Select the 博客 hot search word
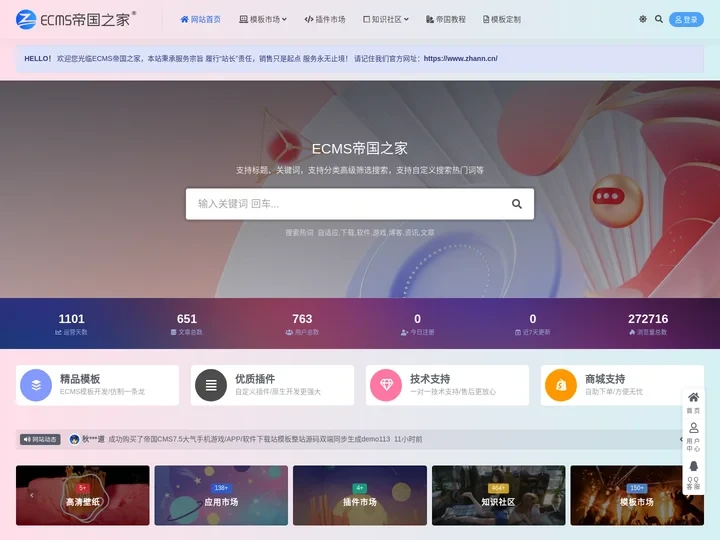 395,233
